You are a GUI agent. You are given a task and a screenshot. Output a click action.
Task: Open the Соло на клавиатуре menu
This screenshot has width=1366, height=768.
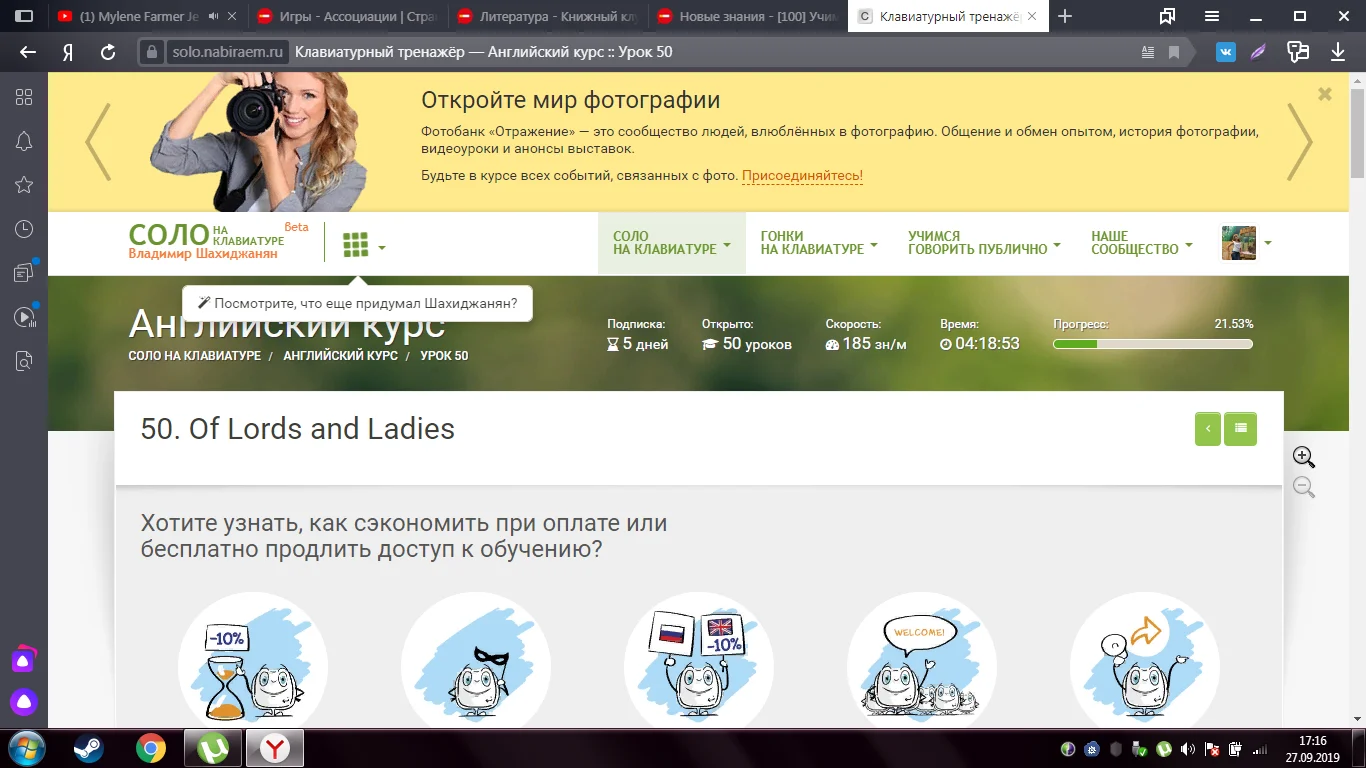(672, 243)
